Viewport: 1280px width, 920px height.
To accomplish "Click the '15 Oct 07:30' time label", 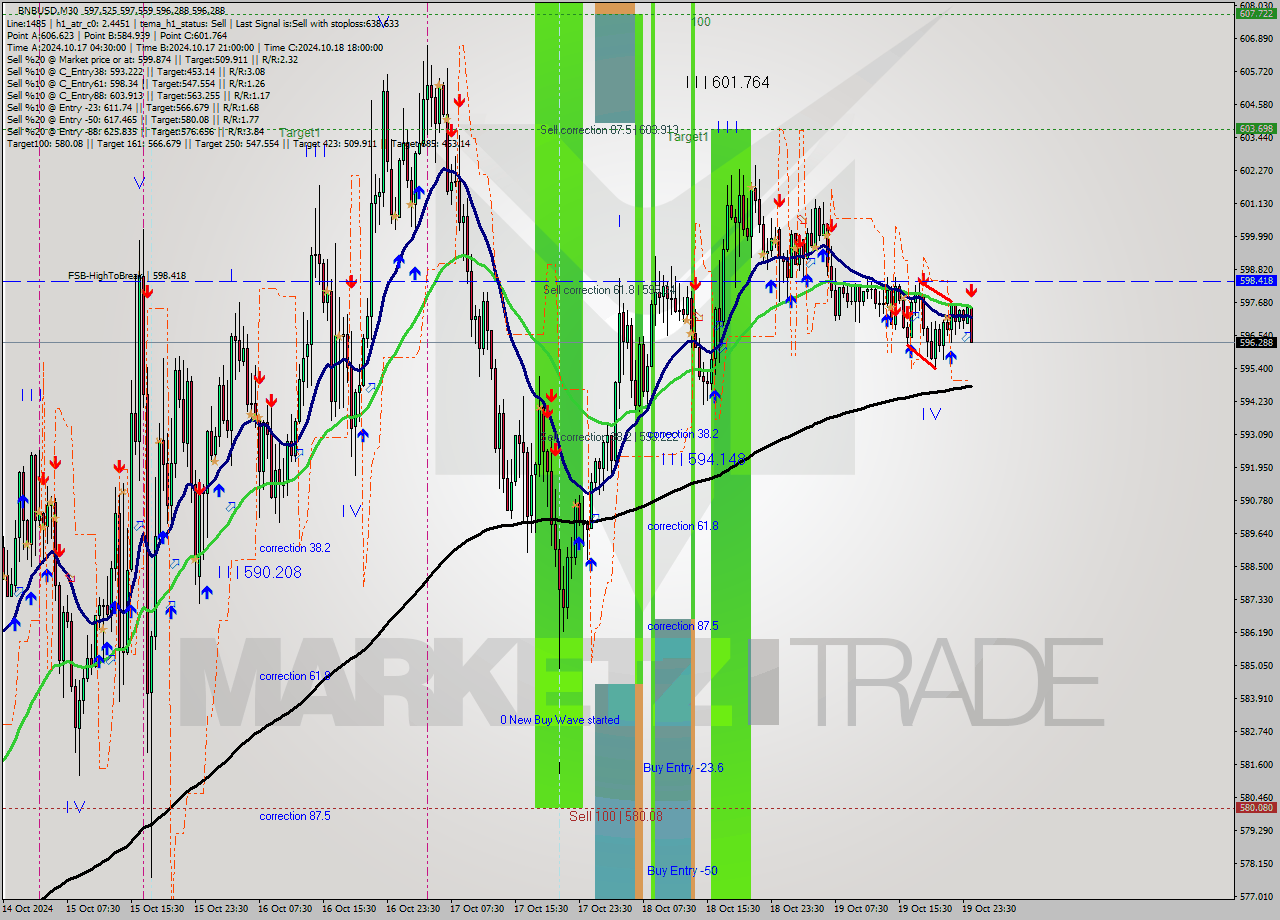I will [93, 909].
